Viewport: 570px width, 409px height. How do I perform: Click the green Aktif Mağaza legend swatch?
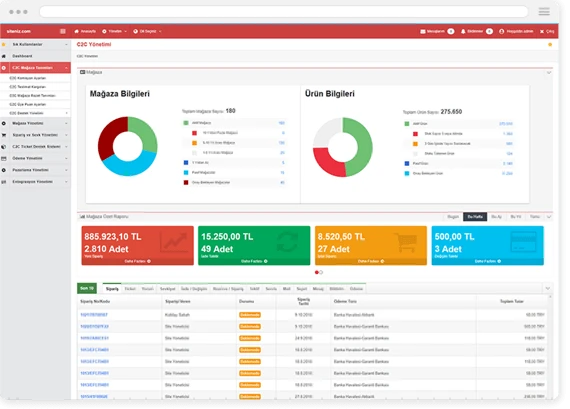[186, 123]
